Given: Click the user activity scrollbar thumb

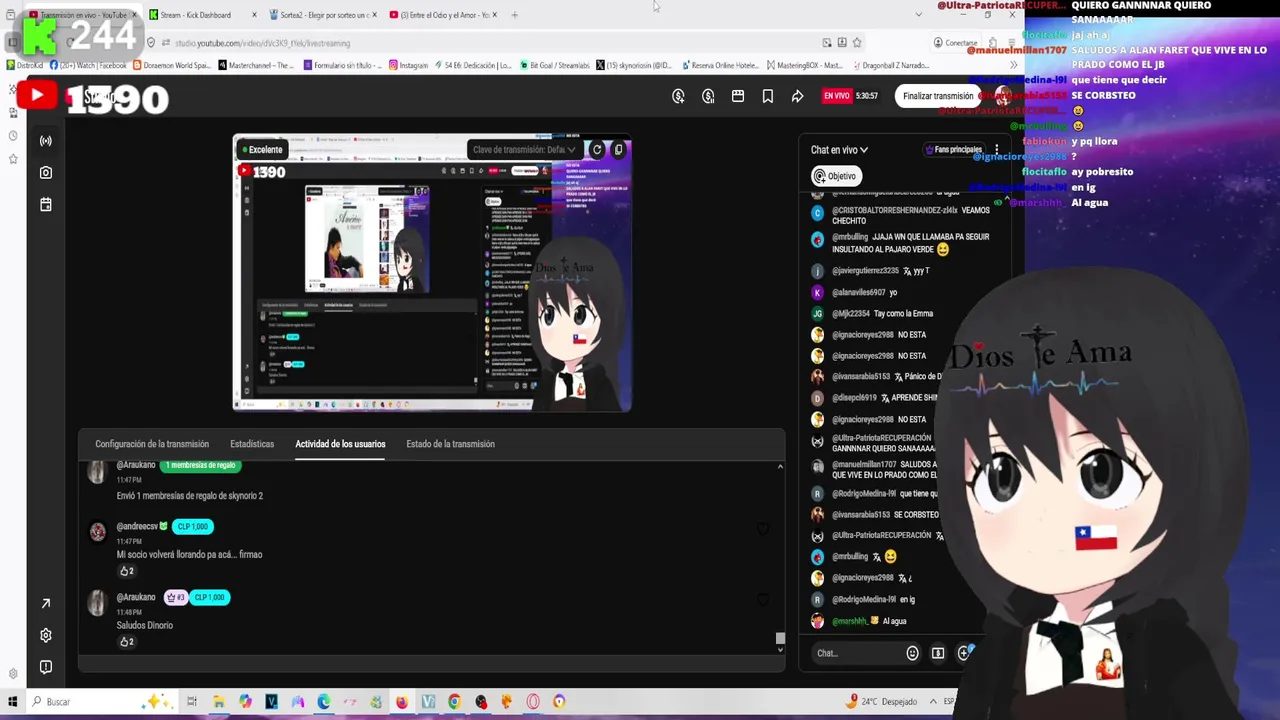Looking at the screenshot, I should 780,637.
